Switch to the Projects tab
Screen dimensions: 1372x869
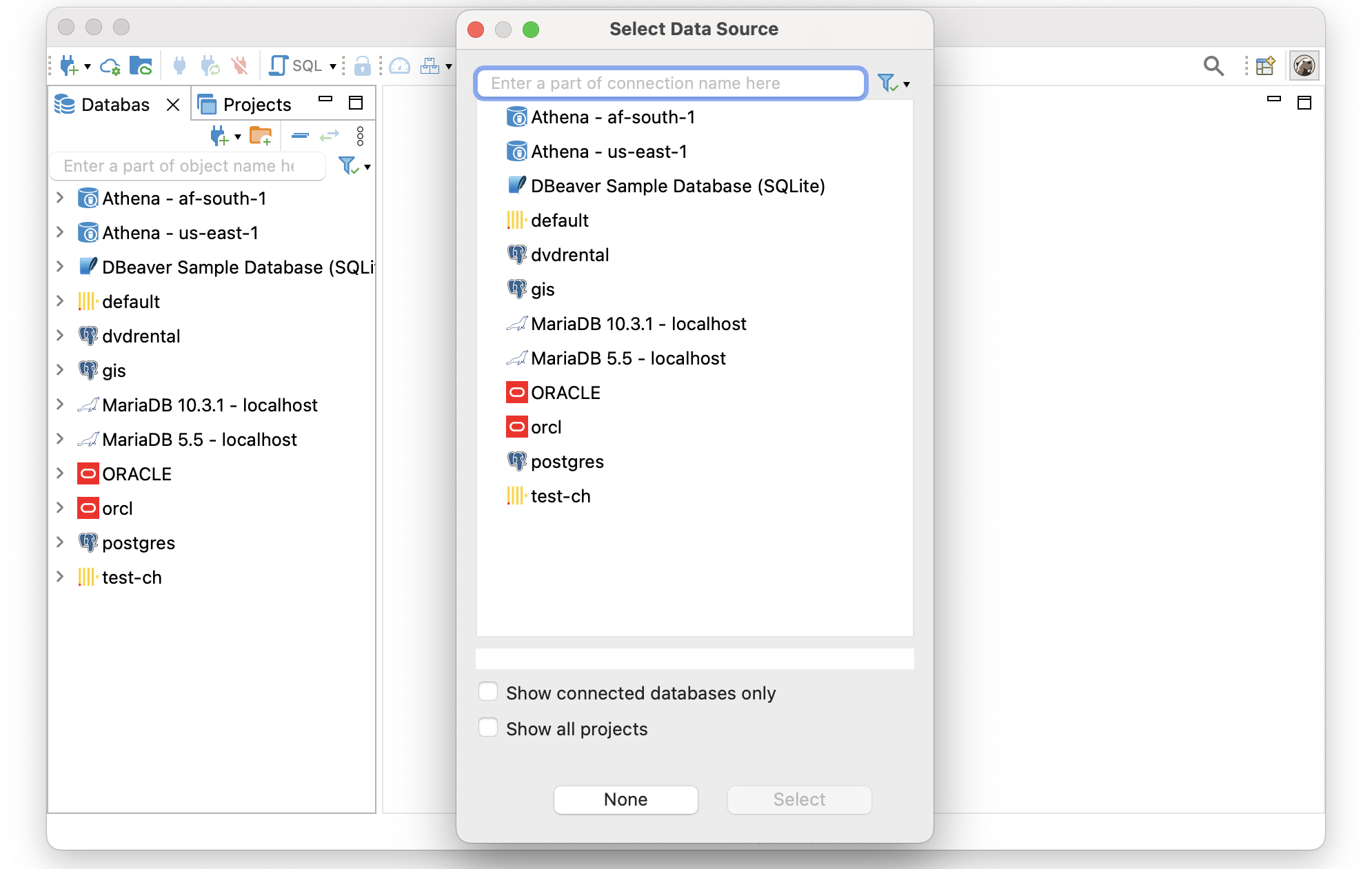pyautogui.click(x=256, y=104)
